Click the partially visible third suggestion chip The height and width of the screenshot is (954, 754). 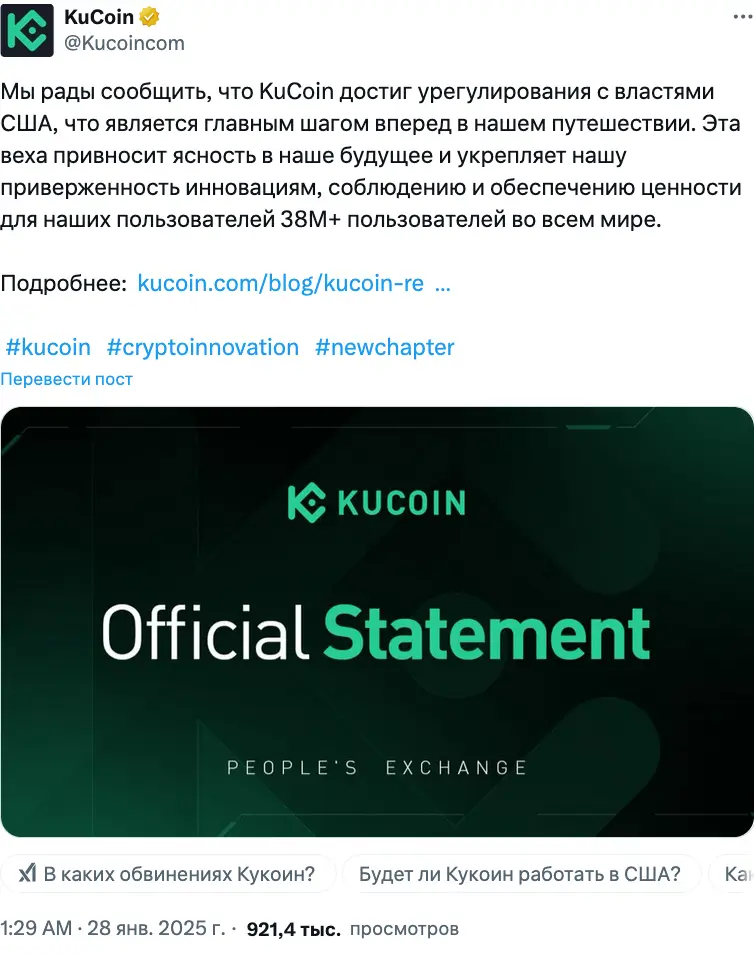(736, 874)
